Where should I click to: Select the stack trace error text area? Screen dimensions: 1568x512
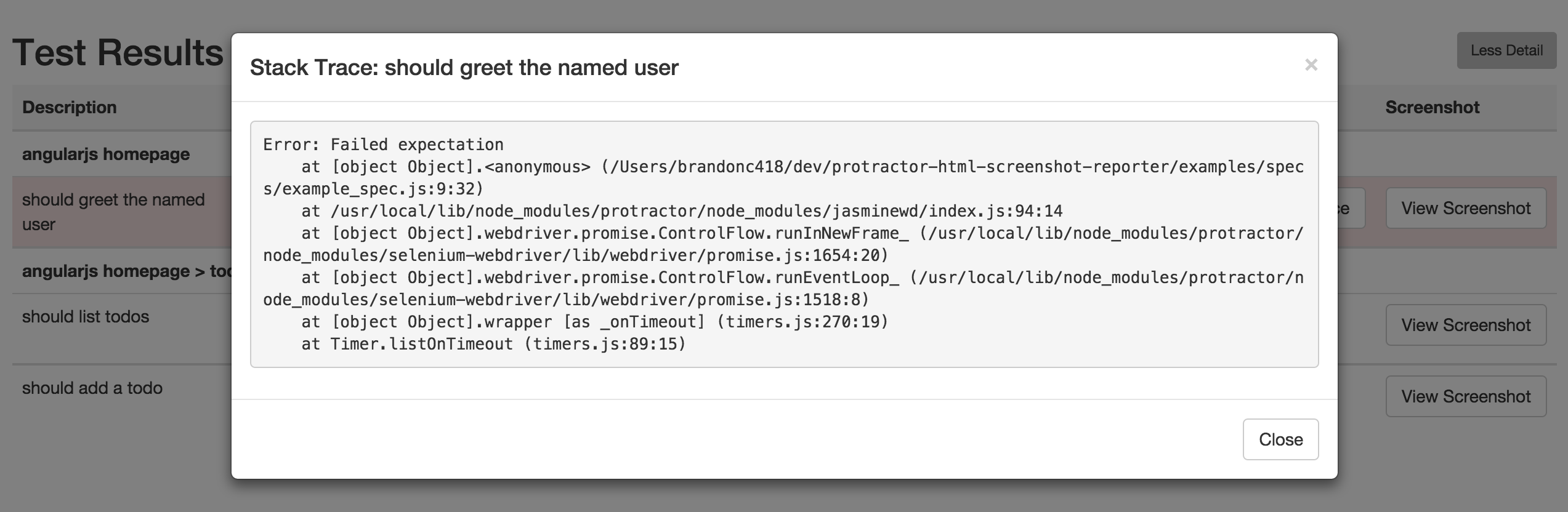[x=783, y=246]
